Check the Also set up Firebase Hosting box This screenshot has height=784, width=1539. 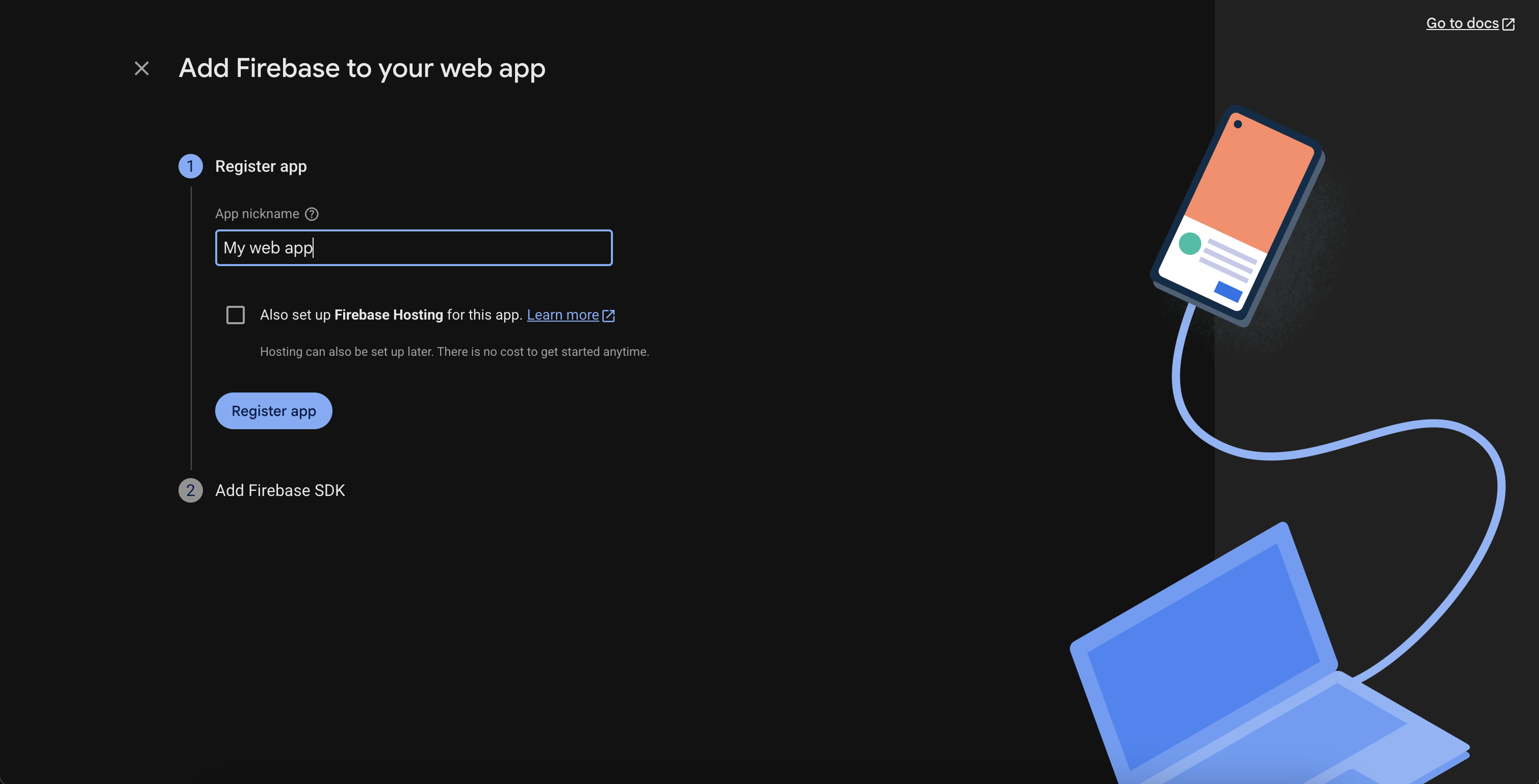[236, 315]
